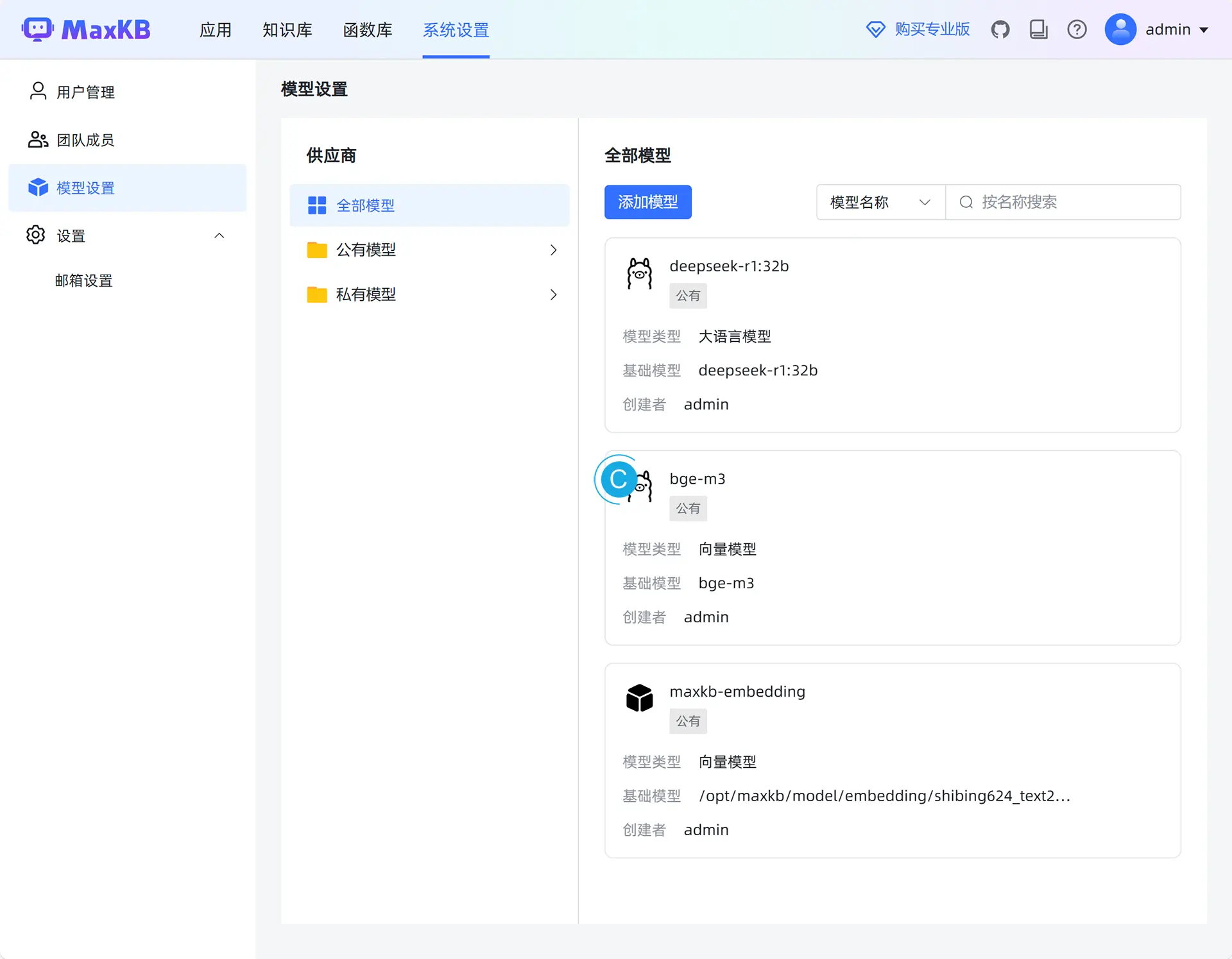Click the 公有 tag on bge-m3 card
The image size is (1232, 959).
click(x=688, y=509)
